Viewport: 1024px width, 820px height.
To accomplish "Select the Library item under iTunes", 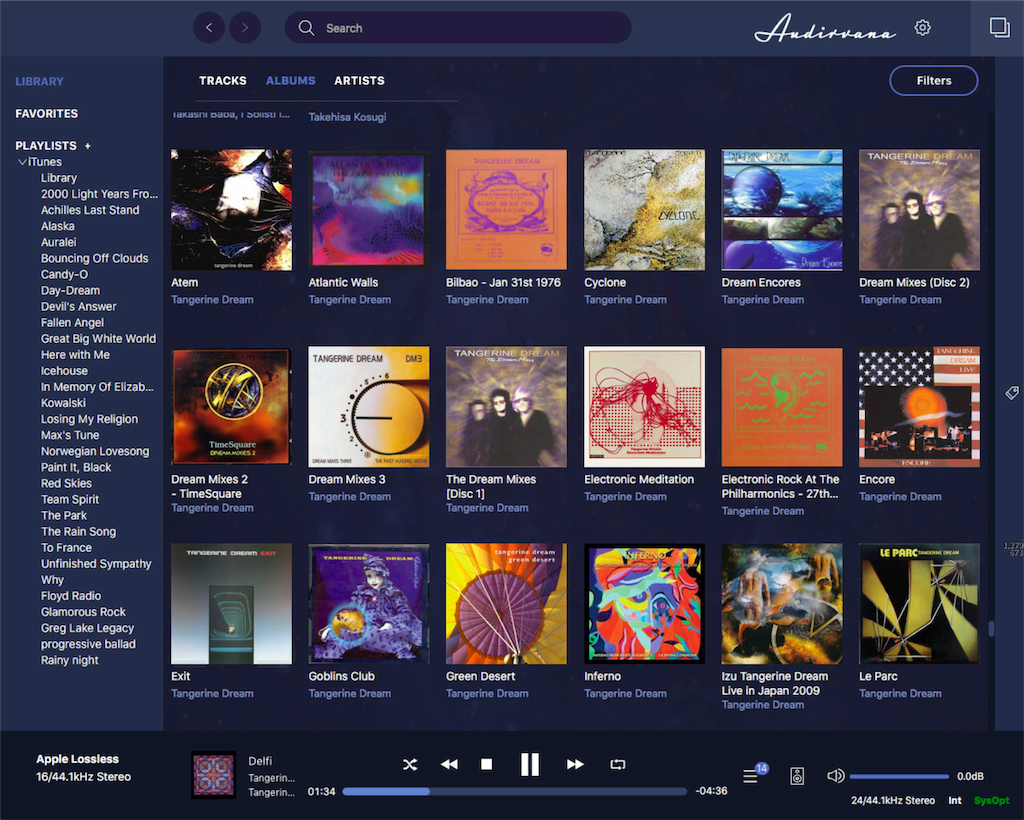I will (59, 178).
